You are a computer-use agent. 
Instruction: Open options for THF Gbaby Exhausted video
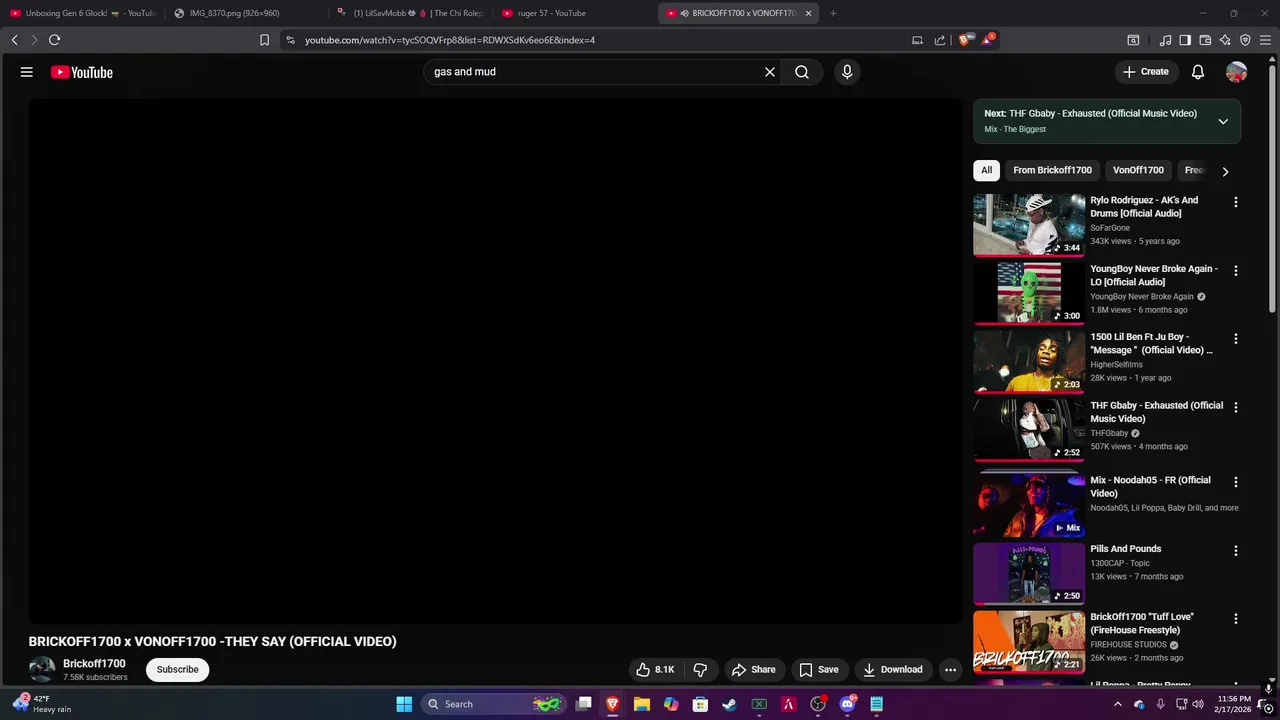click(1235, 407)
